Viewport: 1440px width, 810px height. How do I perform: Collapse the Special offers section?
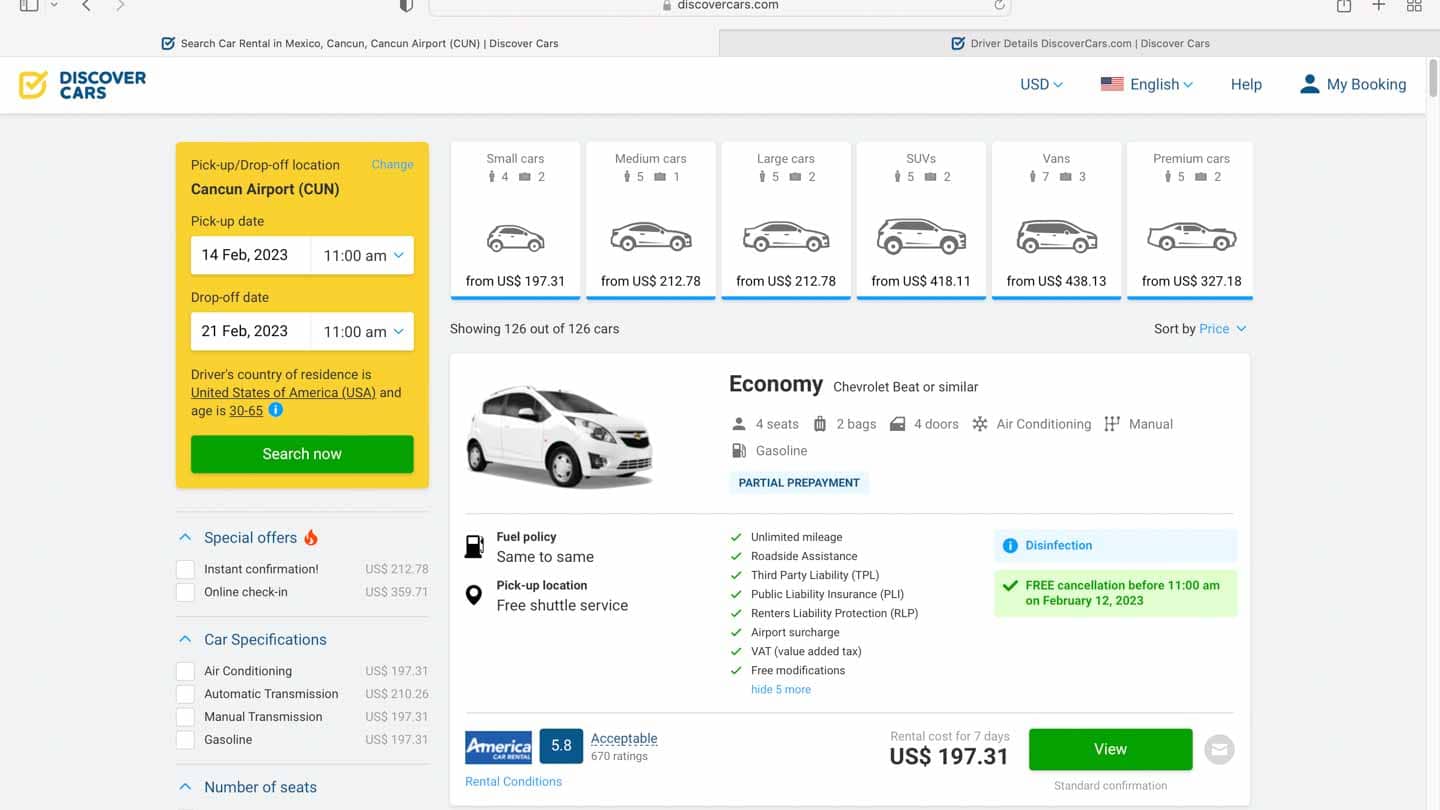[x=184, y=537]
